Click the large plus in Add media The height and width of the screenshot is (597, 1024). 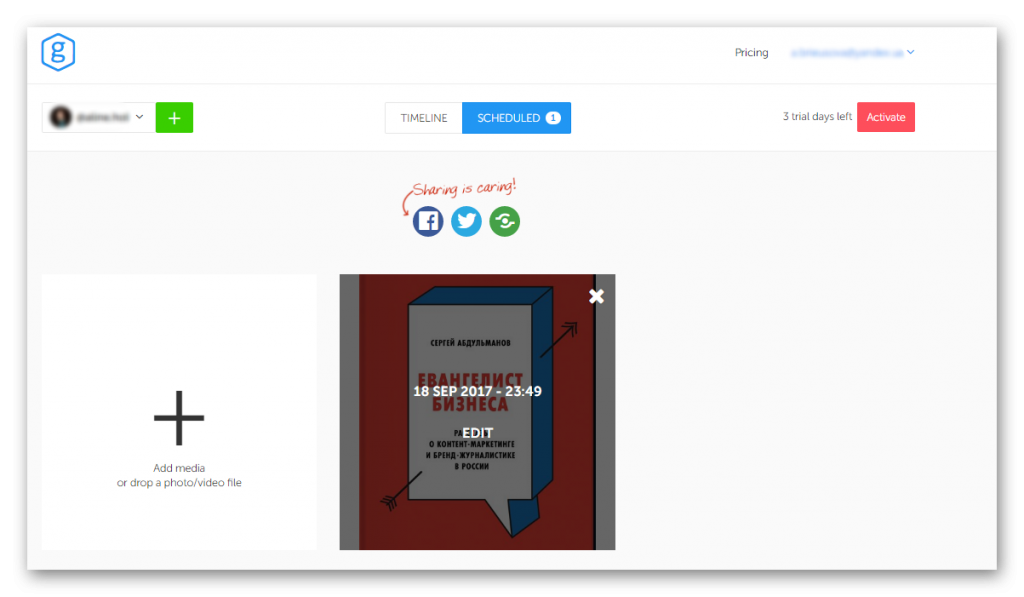[179, 416]
